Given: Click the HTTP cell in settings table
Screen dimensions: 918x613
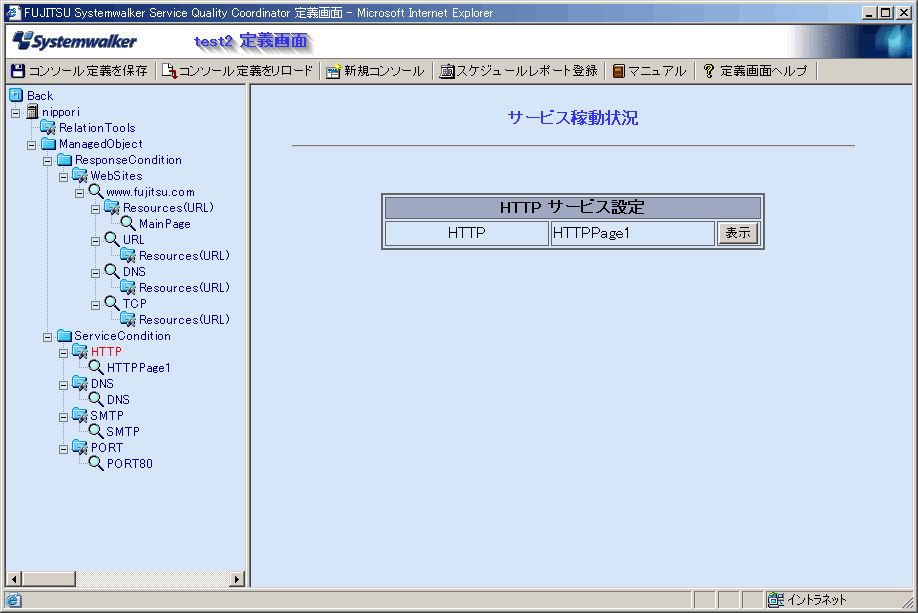Looking at the screenshot, I should [467, 233].
